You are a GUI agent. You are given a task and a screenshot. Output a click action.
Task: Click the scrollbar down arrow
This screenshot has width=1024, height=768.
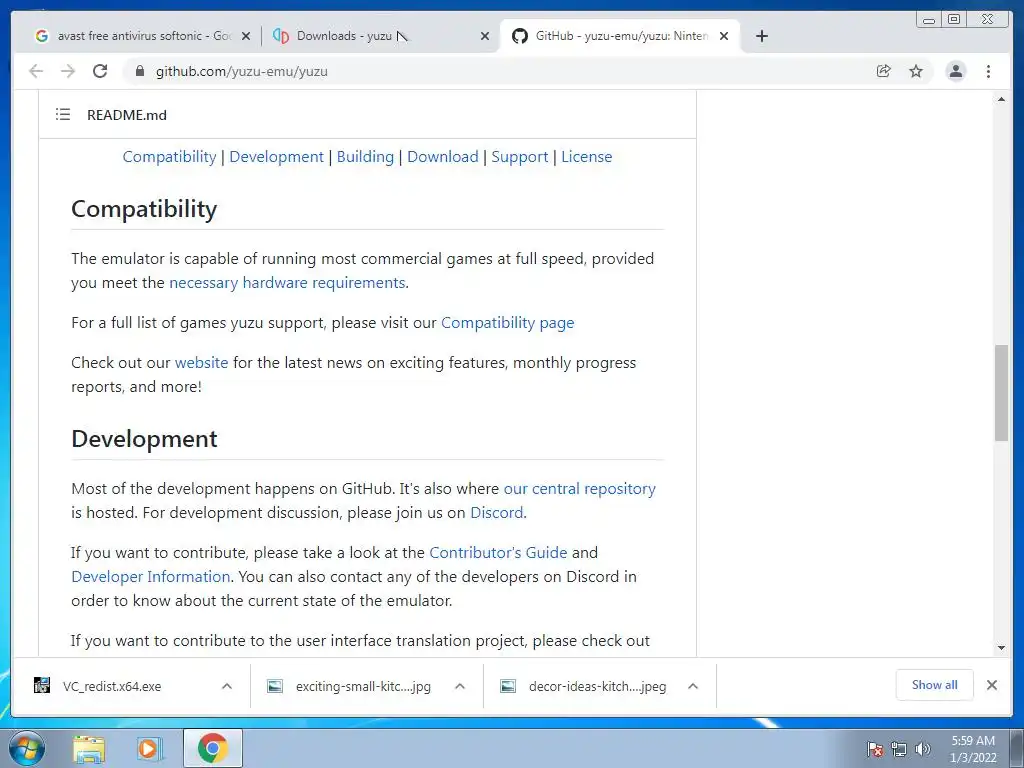1001,648
